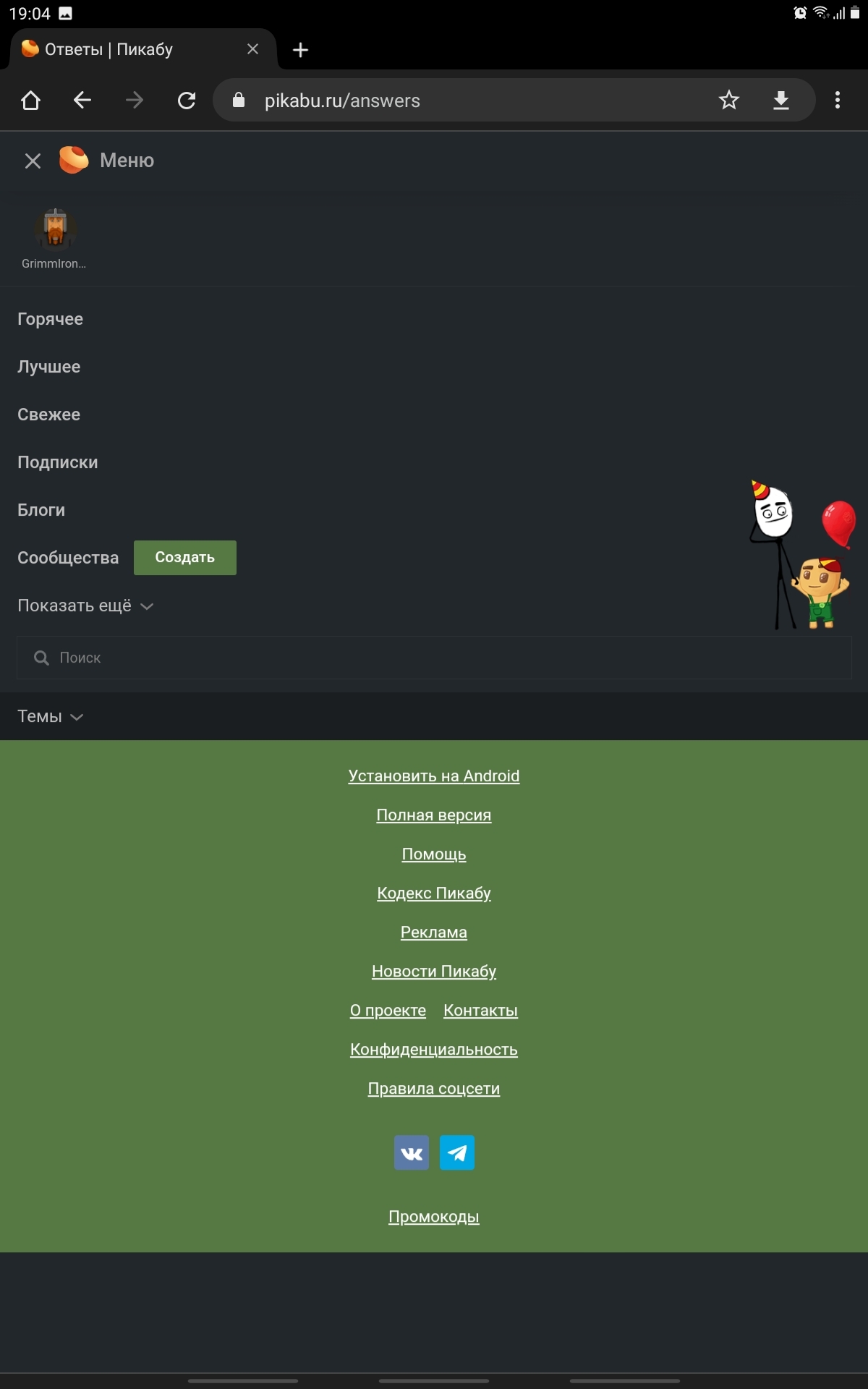Go to the browser home page
868x1389 pixels.
30,100
